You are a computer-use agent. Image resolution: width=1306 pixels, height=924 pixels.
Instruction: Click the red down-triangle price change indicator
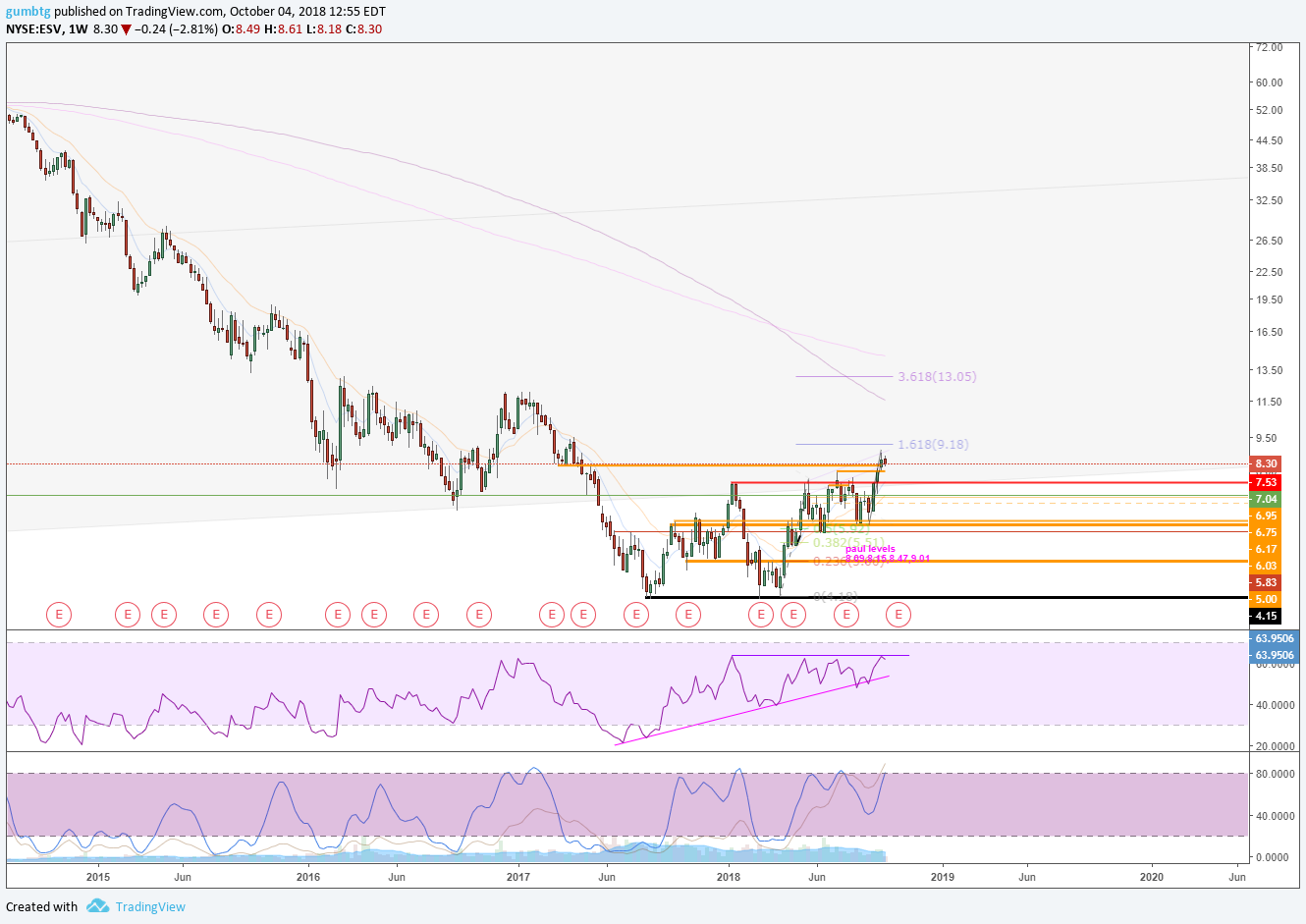126,29
